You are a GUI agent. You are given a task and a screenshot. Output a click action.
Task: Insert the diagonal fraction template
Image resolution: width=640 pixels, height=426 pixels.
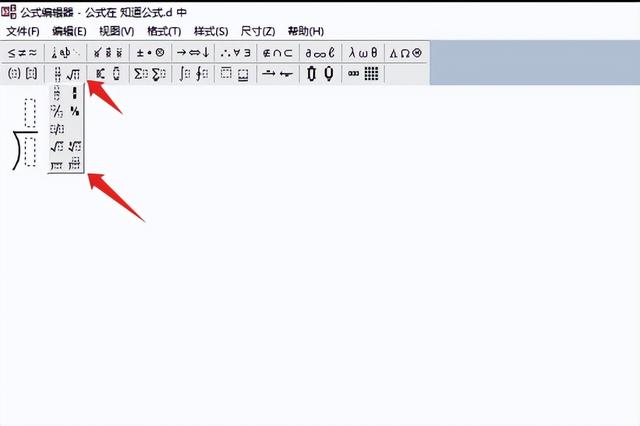57,111
